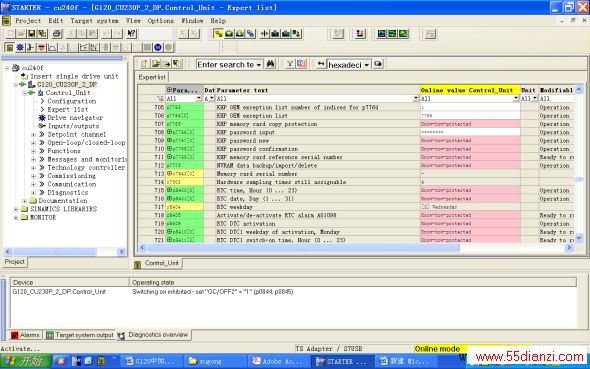This screenshot has width=590, height=369.
Task: Click the blue-yellow icon left of green screen icons
Action: 360,34
